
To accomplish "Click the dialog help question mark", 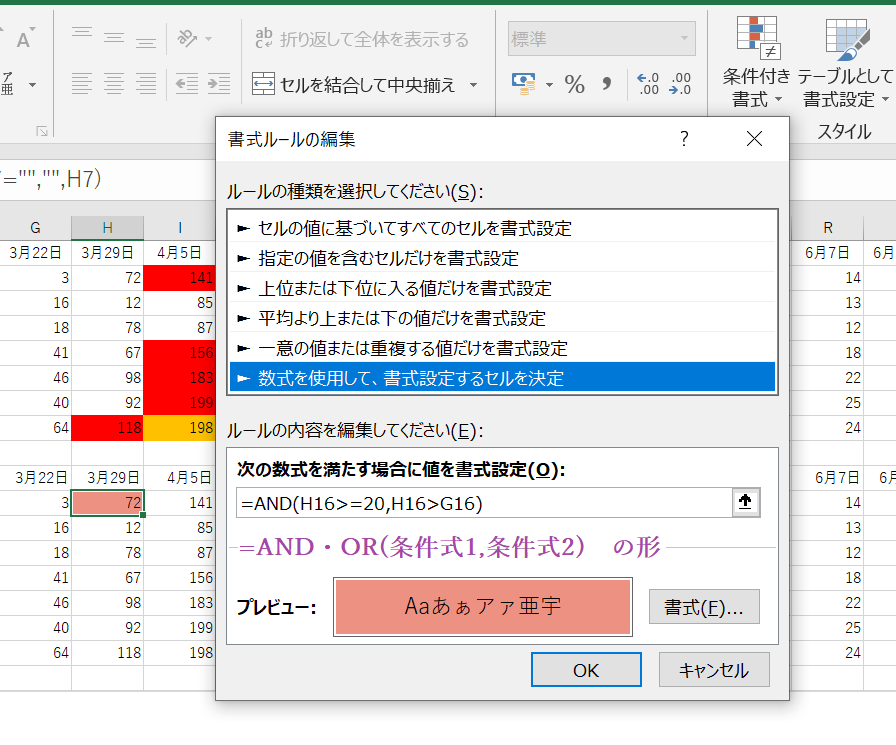I will point(684,139).
